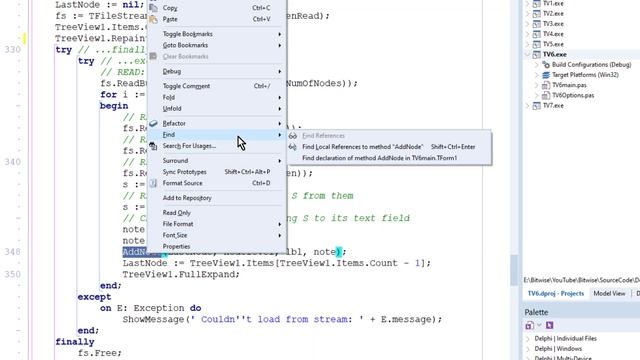Open the Unfold submenu

pyautogui.click(x=216, y=109)
